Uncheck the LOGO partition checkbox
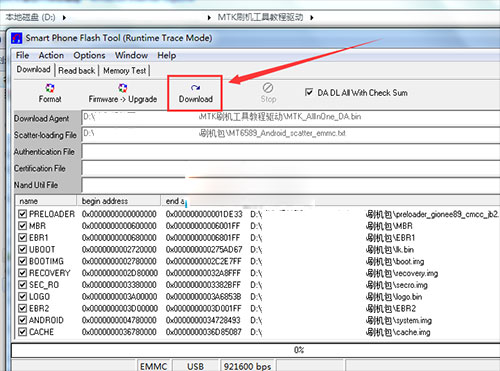This screenshot has width=500, height=371. pos(22,296)
